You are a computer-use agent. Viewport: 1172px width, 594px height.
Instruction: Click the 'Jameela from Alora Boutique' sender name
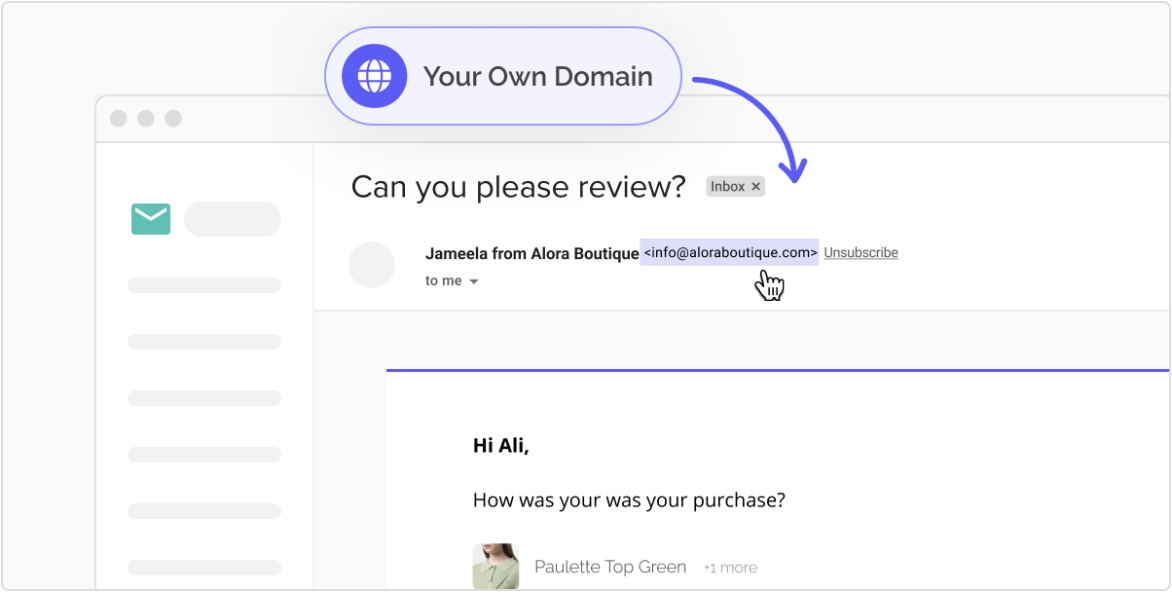(x=528, y=253)
